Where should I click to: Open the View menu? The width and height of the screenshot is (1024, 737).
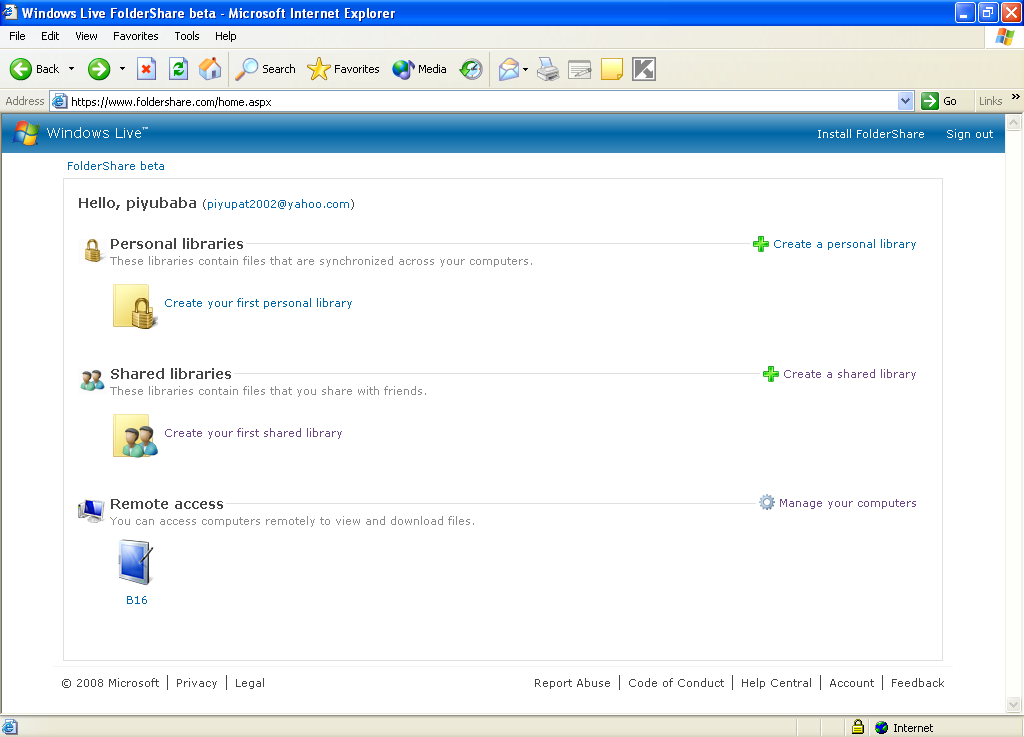(86, 36)
